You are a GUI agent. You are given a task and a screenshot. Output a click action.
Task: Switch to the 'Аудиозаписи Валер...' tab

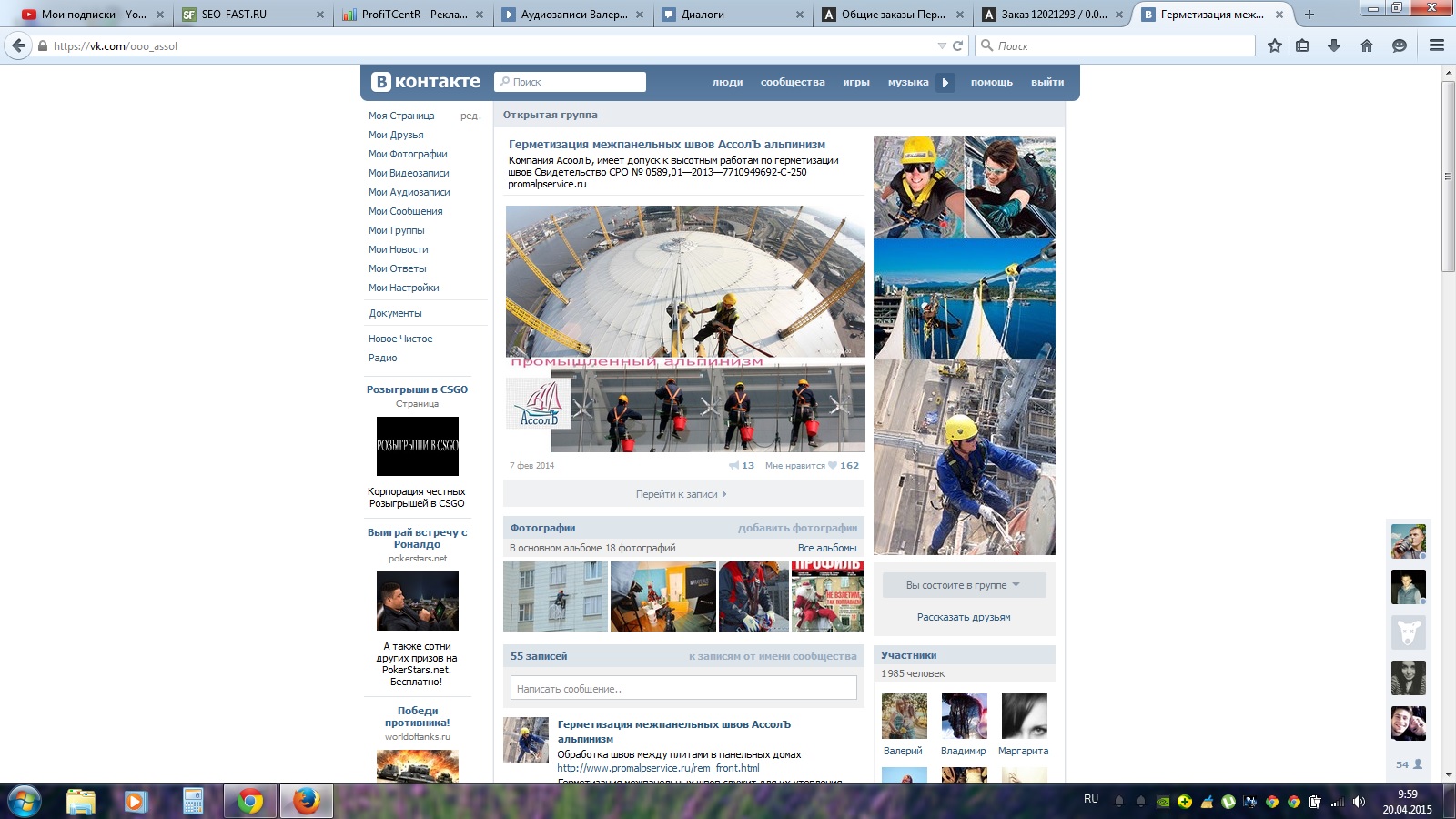[573, 15]
